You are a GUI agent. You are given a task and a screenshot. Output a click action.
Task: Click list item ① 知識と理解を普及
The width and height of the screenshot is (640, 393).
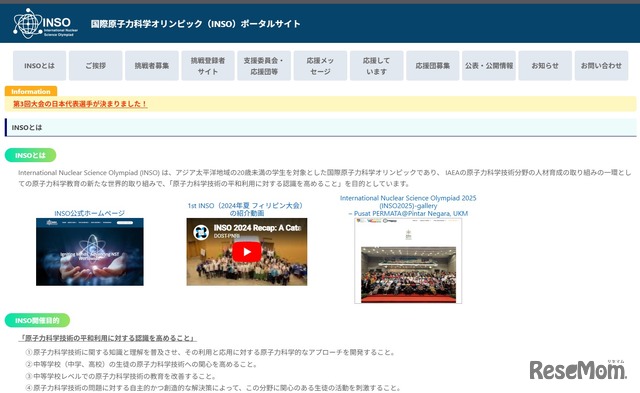[x=210, y=352]
